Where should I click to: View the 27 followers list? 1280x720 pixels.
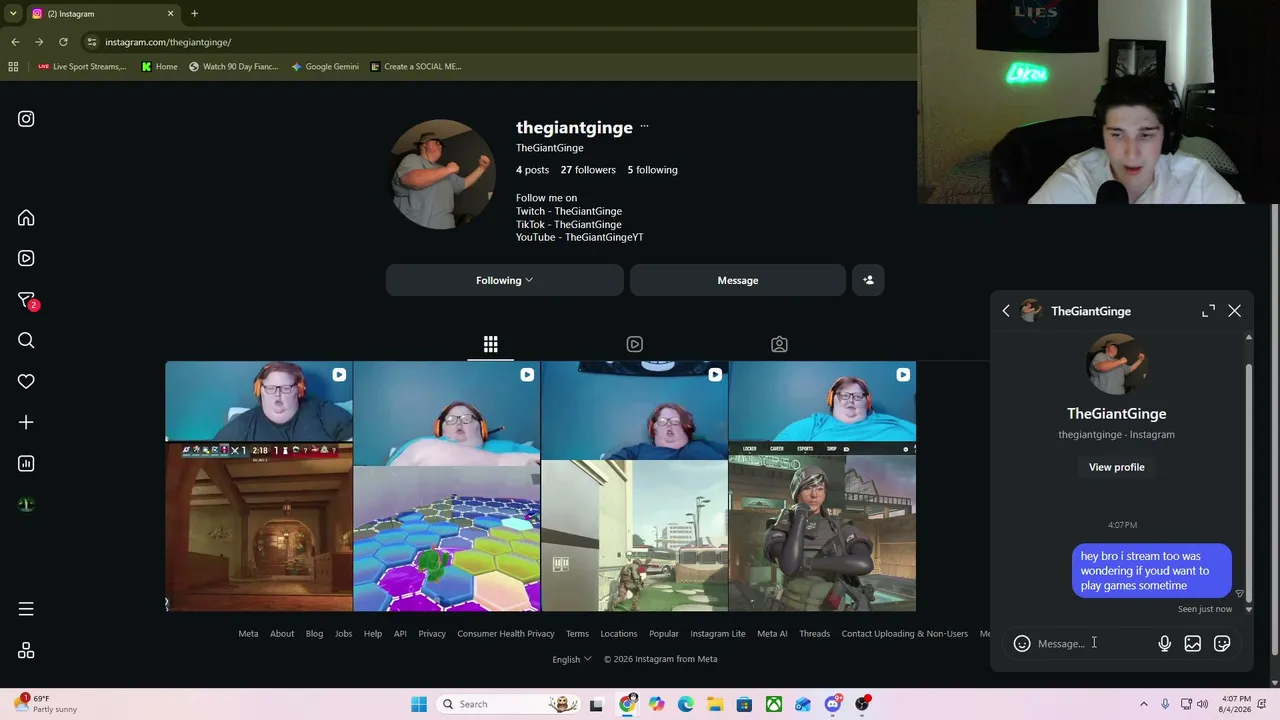(588, 170)
